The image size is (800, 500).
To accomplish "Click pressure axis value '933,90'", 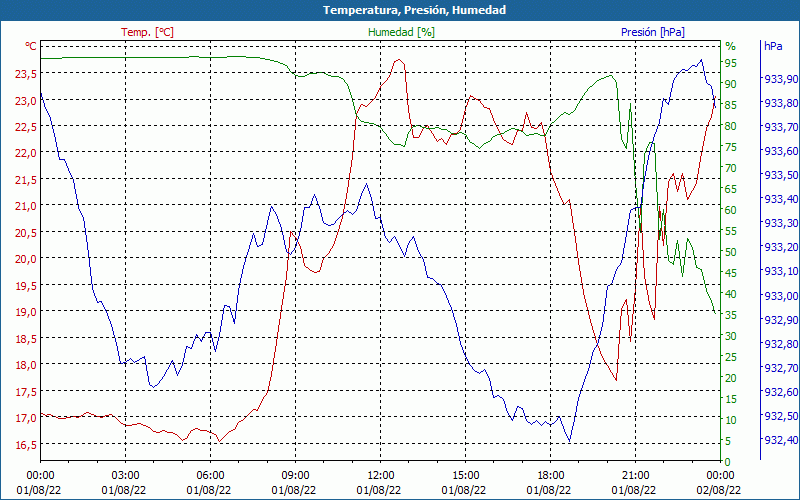I will [x=781, y=79].
